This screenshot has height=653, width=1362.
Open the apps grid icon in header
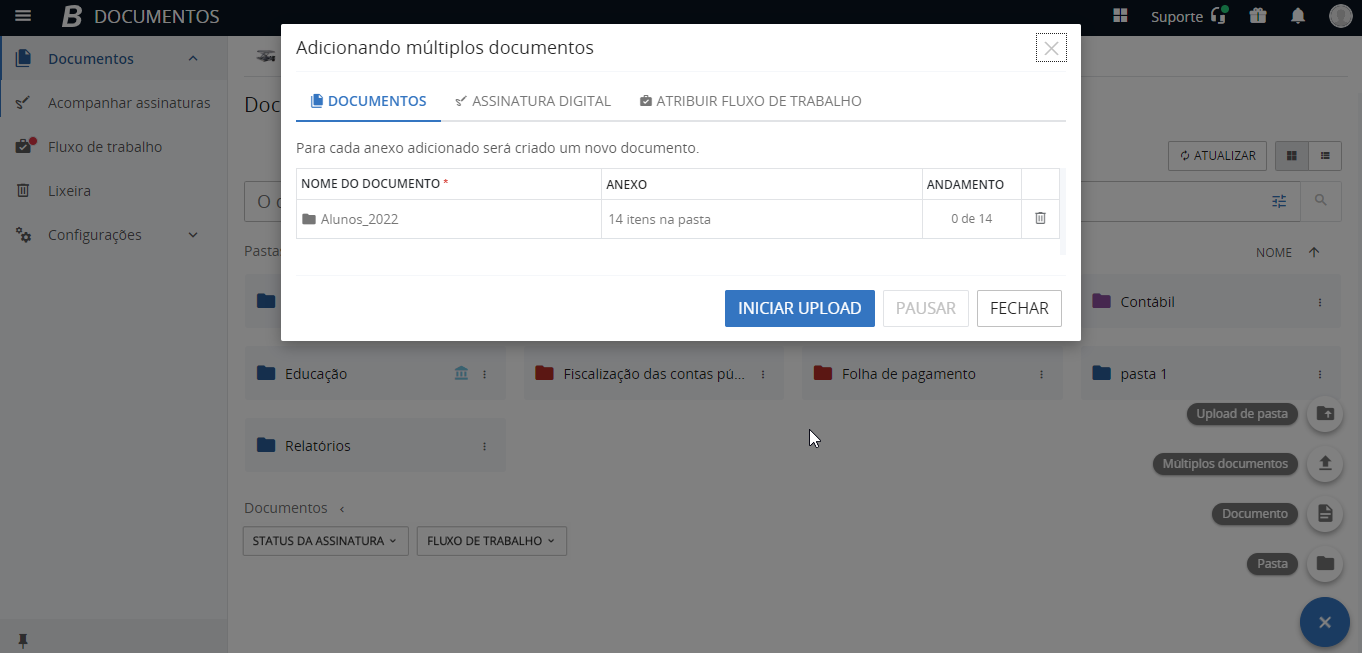point(1120,16)
